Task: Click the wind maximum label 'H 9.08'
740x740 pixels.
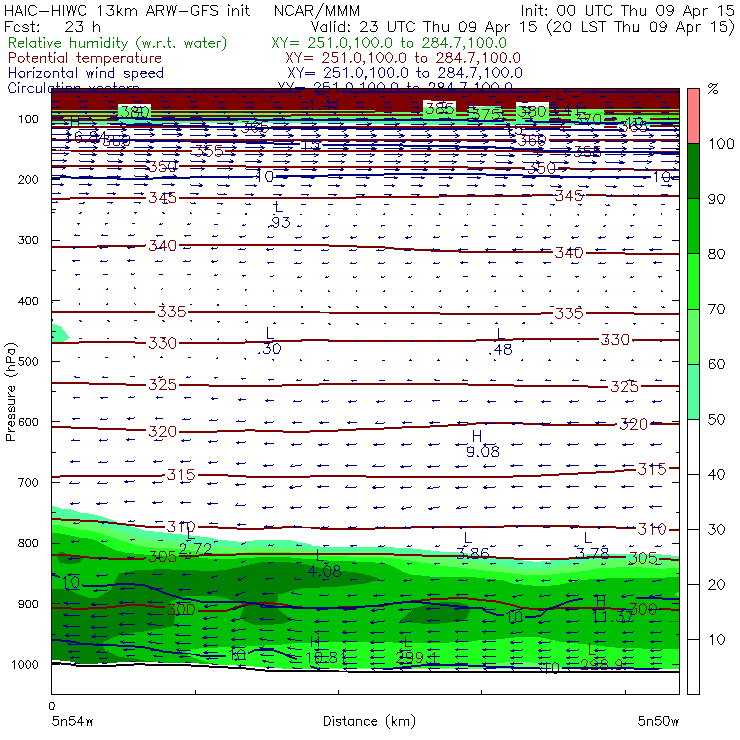Action: [x=482, y=444]
